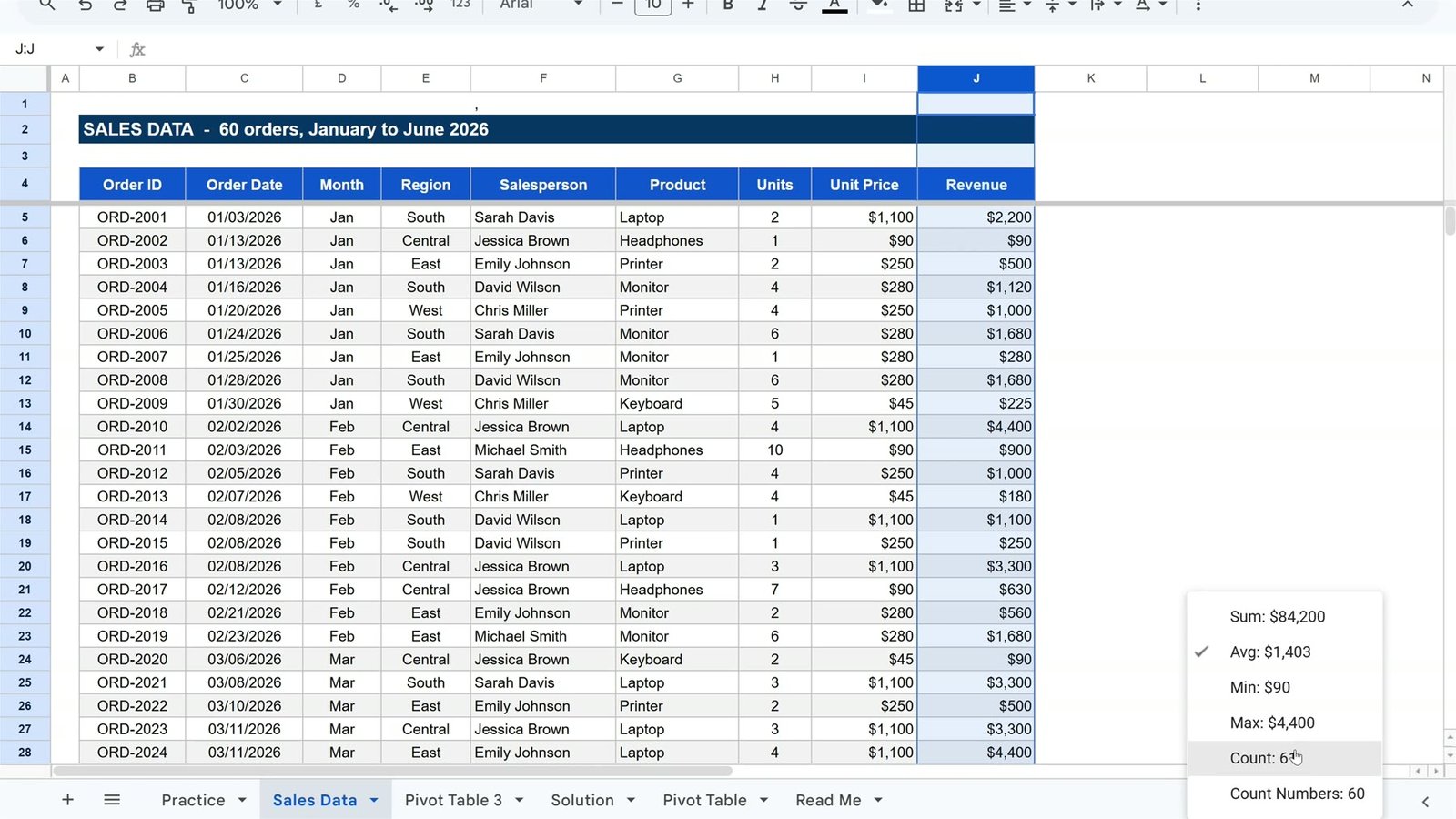Expand the zoom level dropdown
The image size is (1456, 819).
278,5
